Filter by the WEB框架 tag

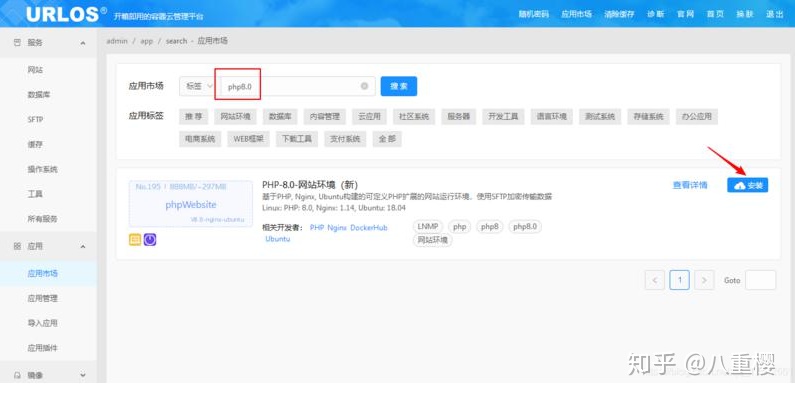click(248, 139)
